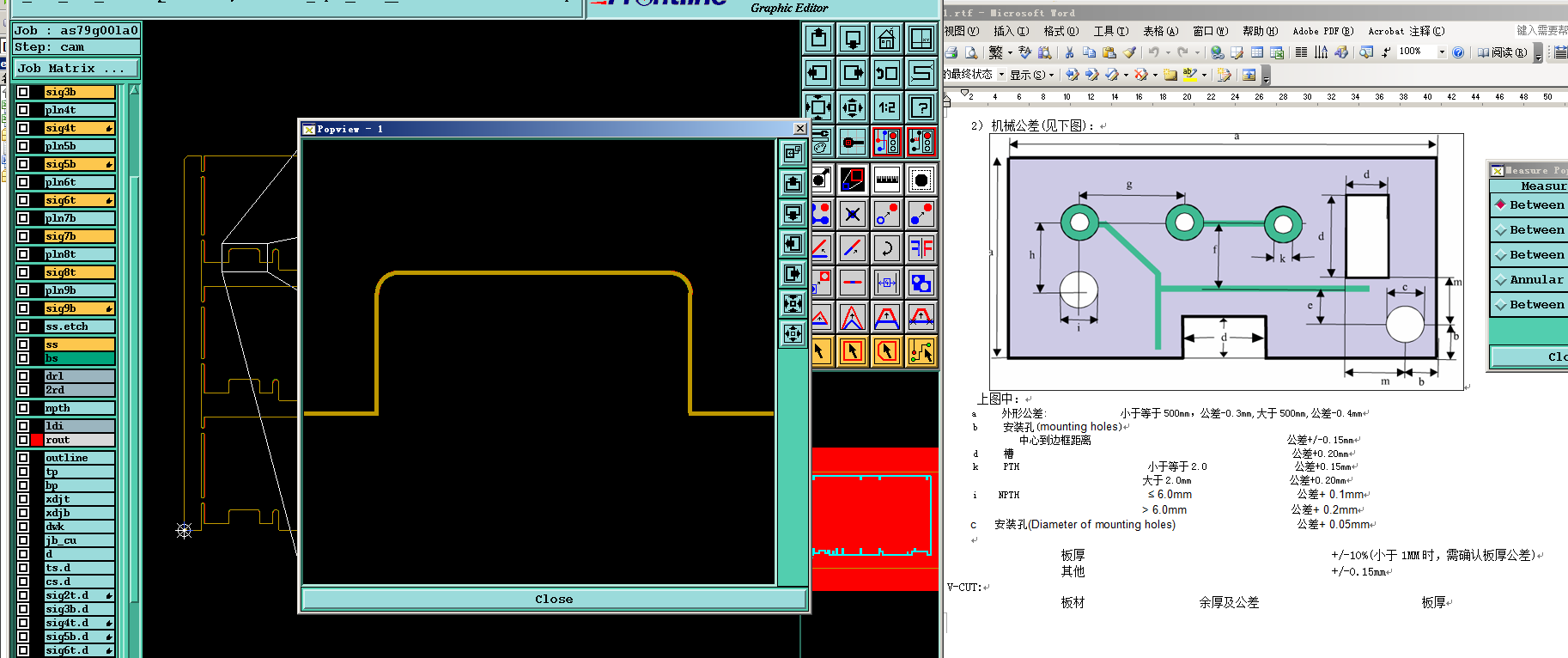Toggle the outline layer checkbox
This screenshot has height=658, width=1568.
click(x=23, y=458)
